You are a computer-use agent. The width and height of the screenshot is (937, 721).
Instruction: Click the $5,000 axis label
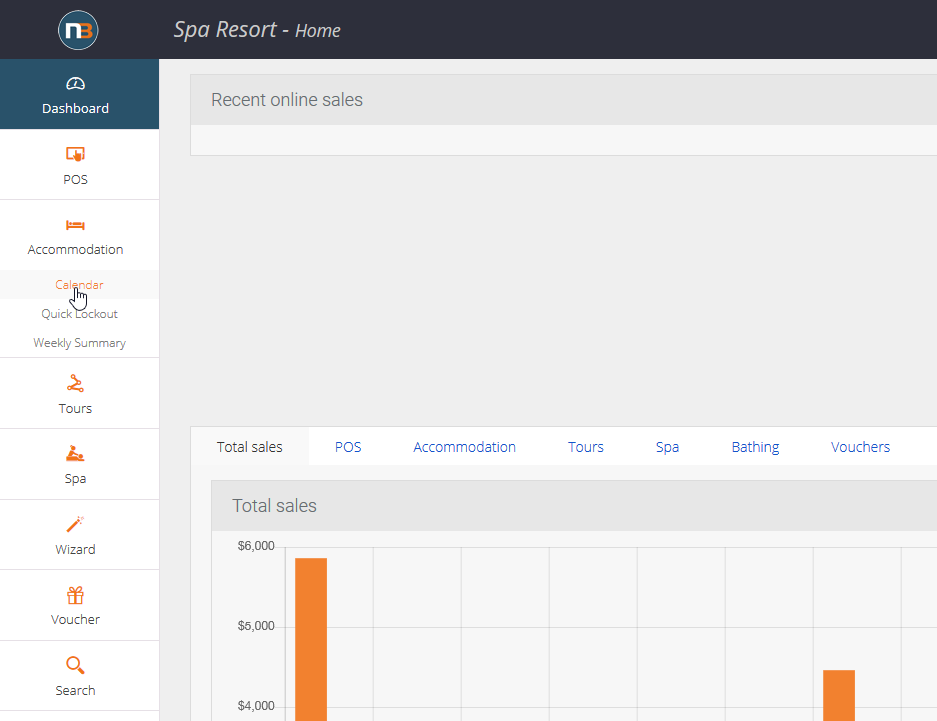(256, 626)
